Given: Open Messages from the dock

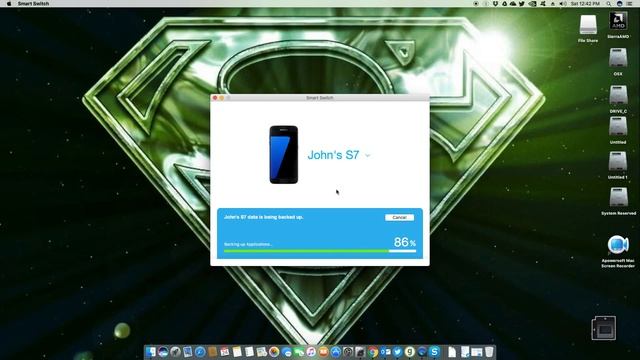Looking at the screenshot, I should tap(286, 351).
